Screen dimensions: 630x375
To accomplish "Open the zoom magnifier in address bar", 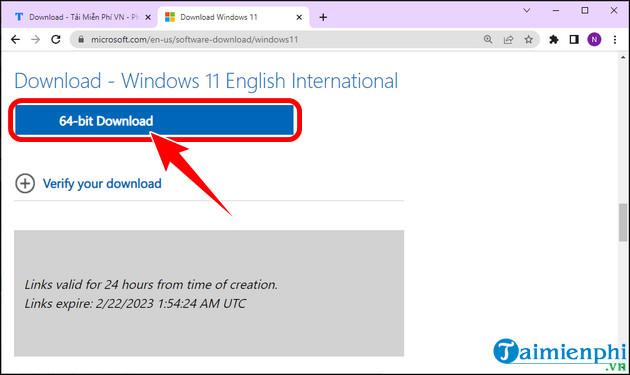I will point(488,39).
